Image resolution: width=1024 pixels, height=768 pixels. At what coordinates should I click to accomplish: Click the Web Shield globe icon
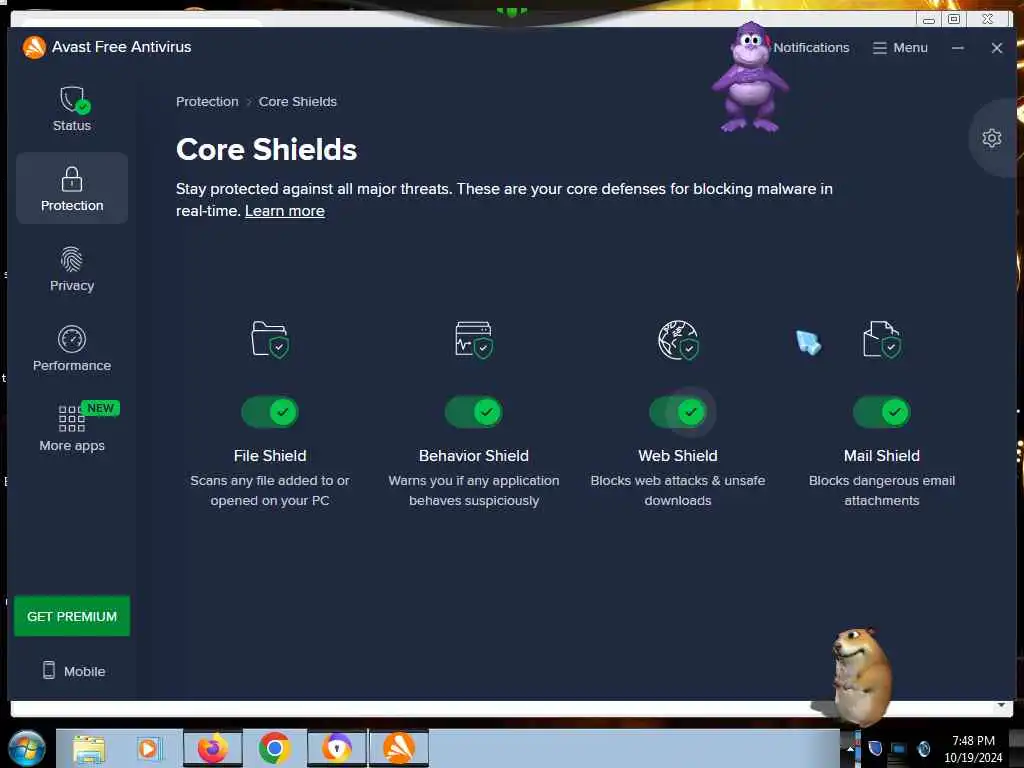click(x=678, y=340)
